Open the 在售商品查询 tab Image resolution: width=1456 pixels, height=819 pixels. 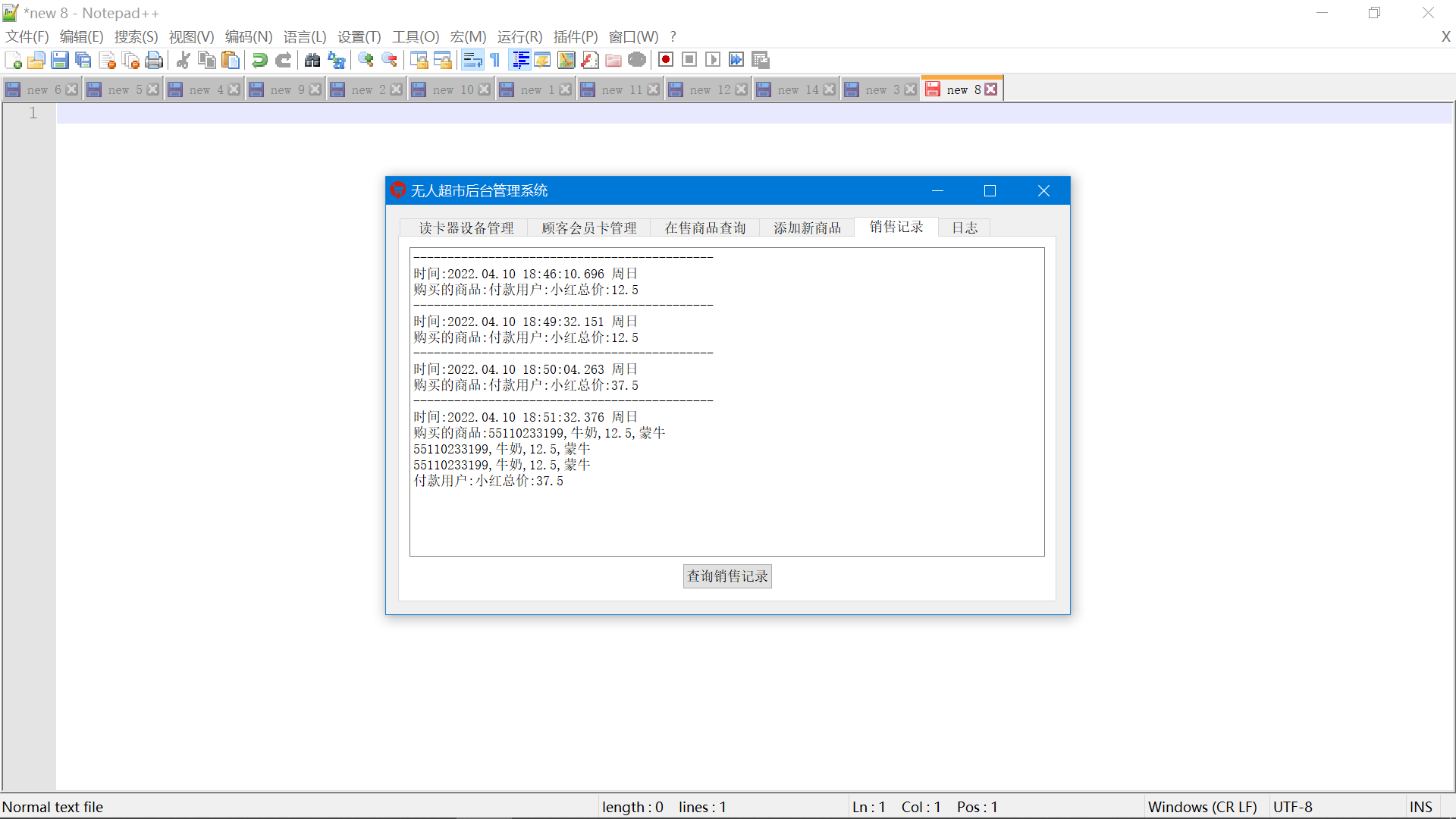tap(705, 228)
